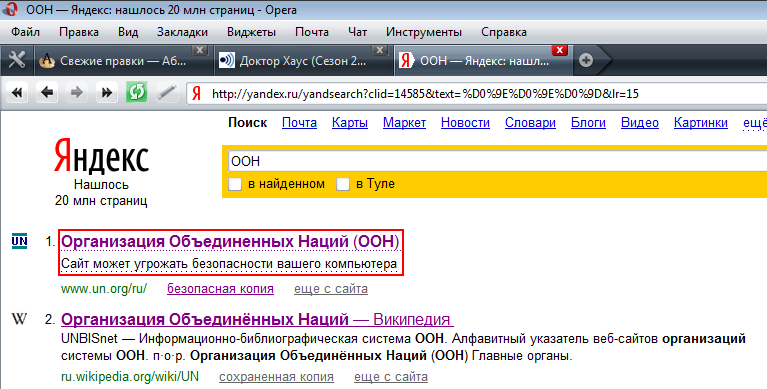The height and width of the screenshot is (389, 767).
Task: Switch to the Доктор Хаус tab
Action: [x=302, y=61]
